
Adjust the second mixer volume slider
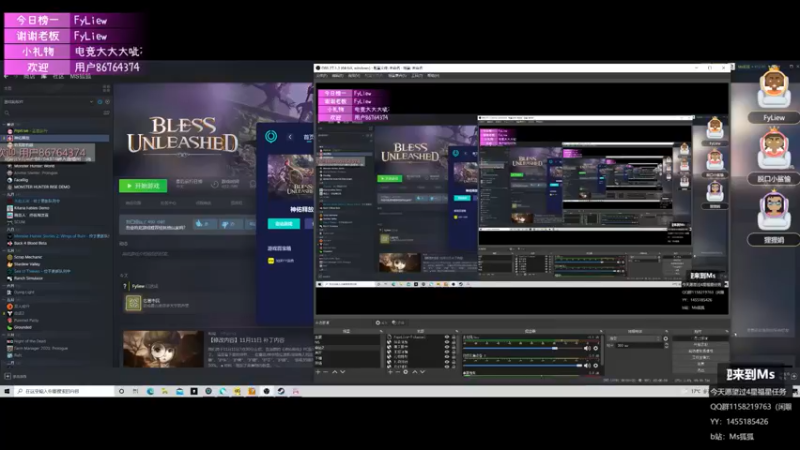(523, 366)
